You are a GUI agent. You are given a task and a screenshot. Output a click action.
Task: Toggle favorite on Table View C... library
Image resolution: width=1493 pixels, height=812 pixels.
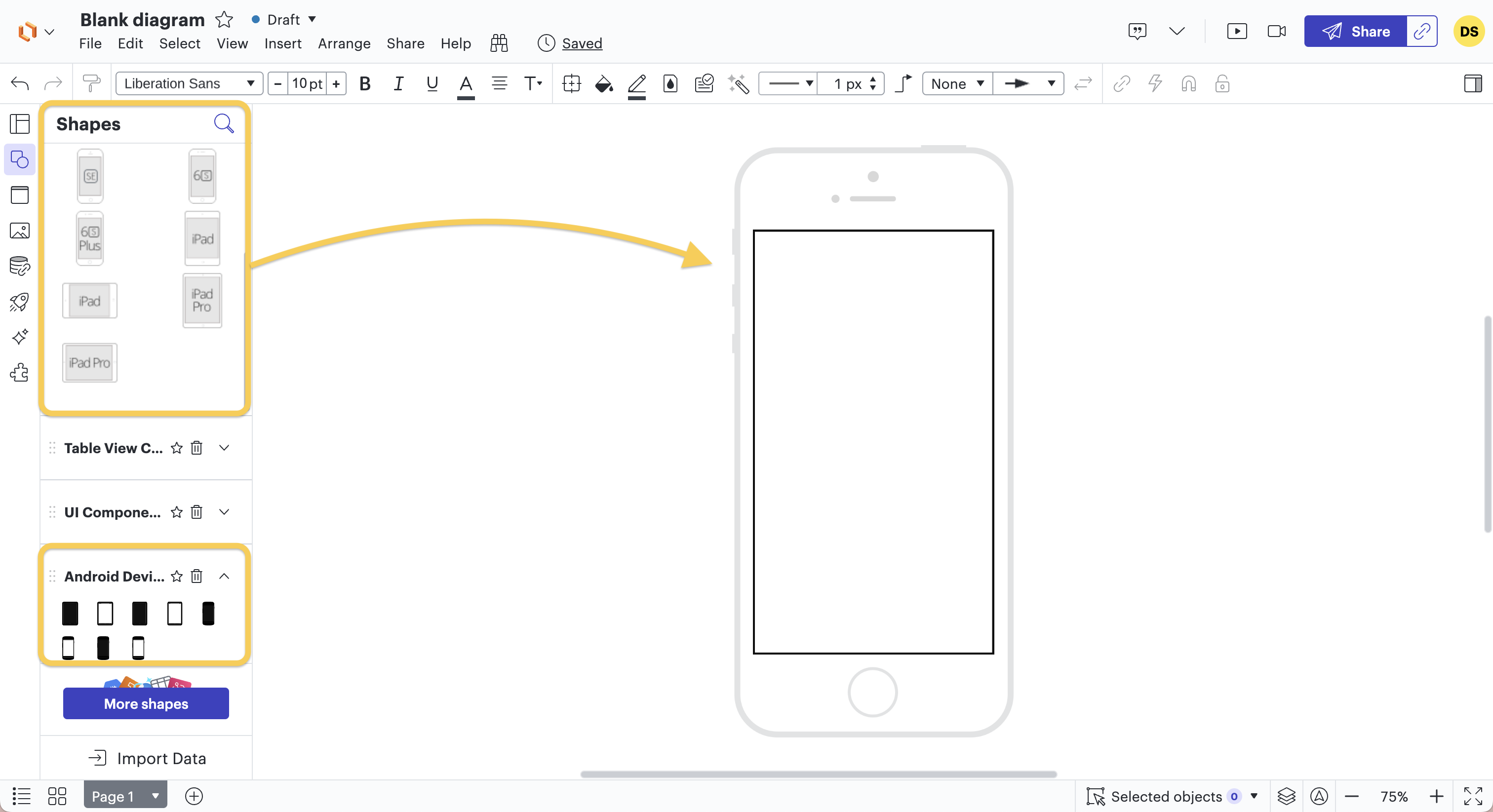click(x=176, y=447)
